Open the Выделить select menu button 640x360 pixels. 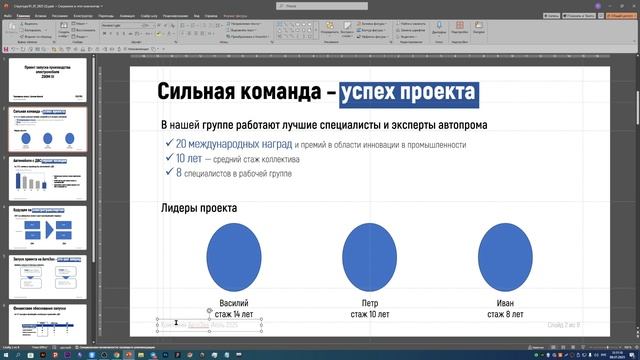407,37
